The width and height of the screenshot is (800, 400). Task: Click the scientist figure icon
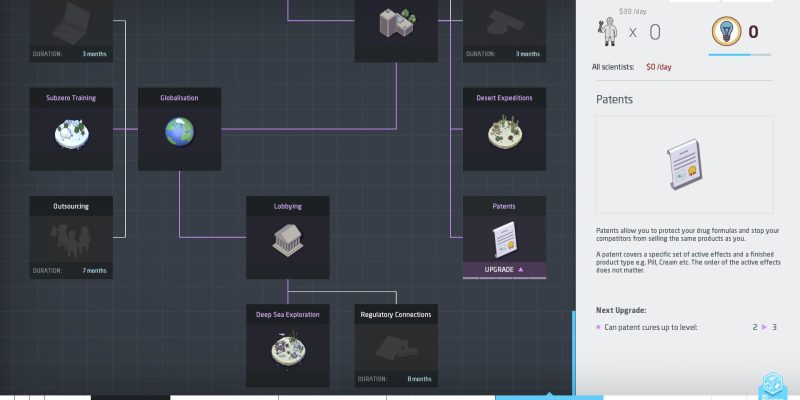[x=606, y=30]
